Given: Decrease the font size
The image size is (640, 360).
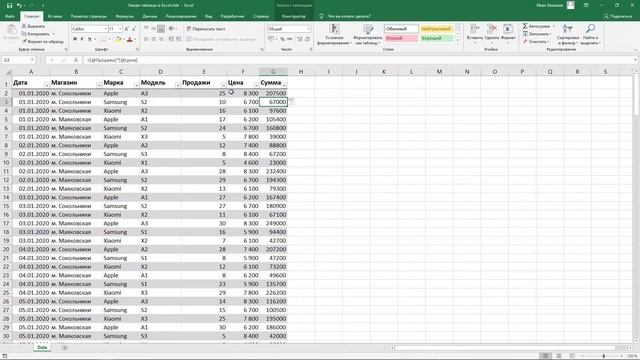Looking at the screenshot, I should [134, 29].
